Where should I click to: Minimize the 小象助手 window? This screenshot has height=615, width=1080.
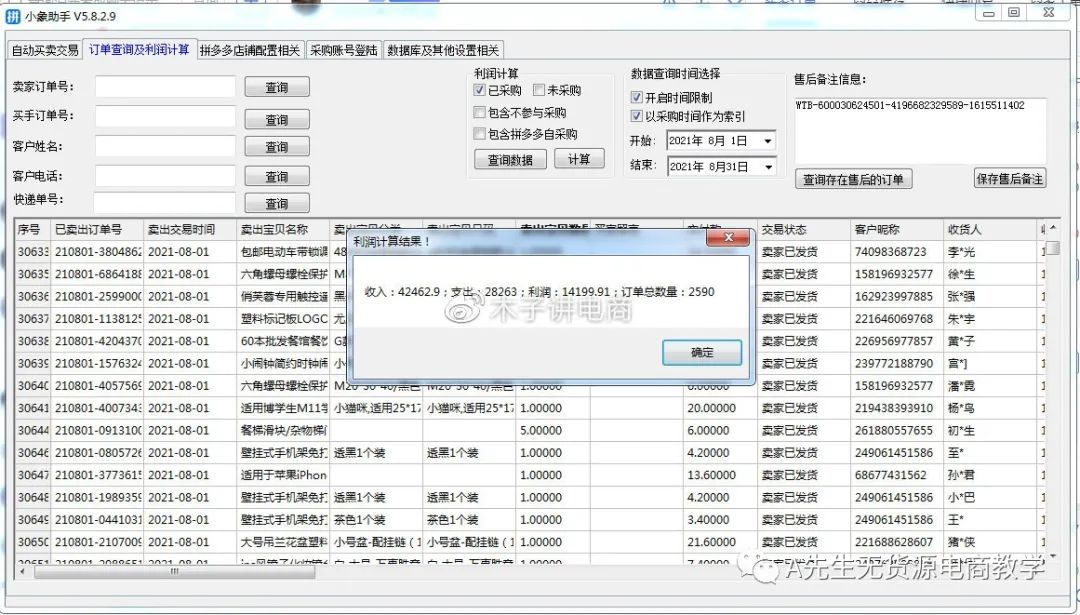coord(989,14)
